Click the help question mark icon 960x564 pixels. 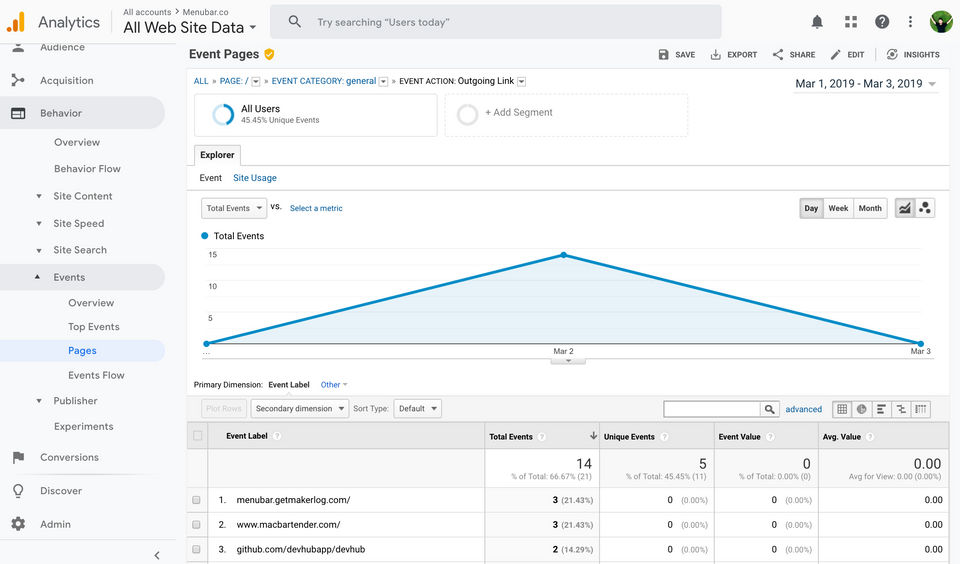click(882, 22)
